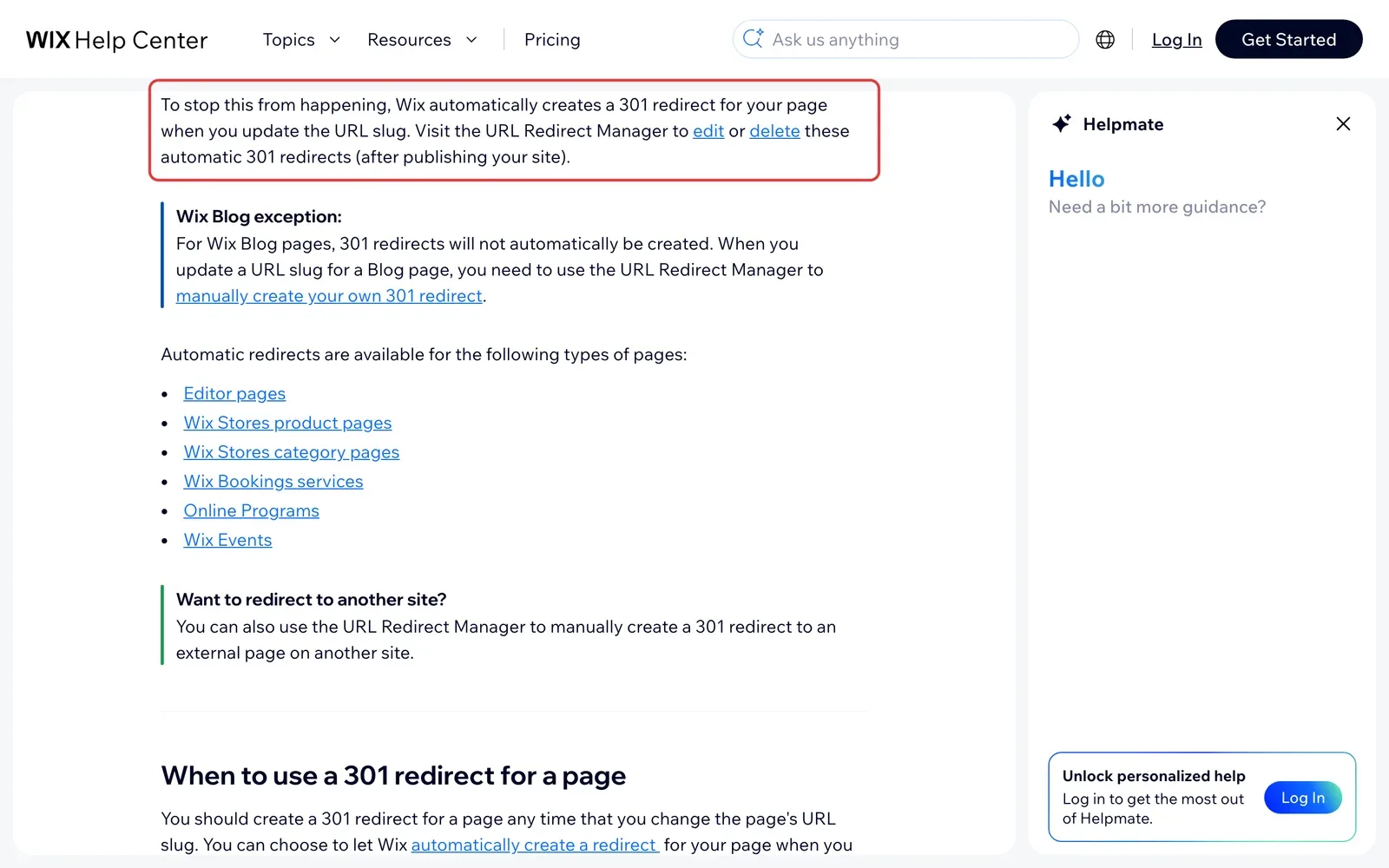The width and height of the screenshot is (1389, 868).
Task: Click the Get Started button
Action: 1288,39
